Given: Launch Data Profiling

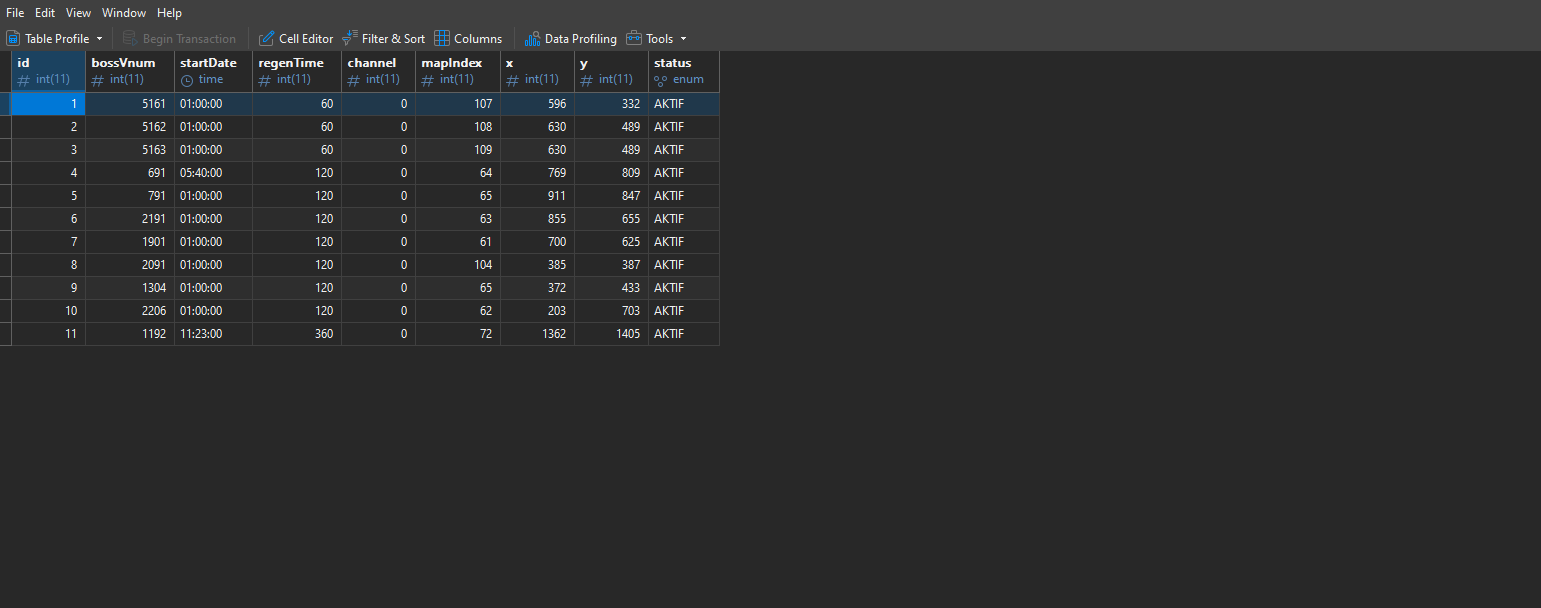Looking at the screenshot, I should point(571,39).
